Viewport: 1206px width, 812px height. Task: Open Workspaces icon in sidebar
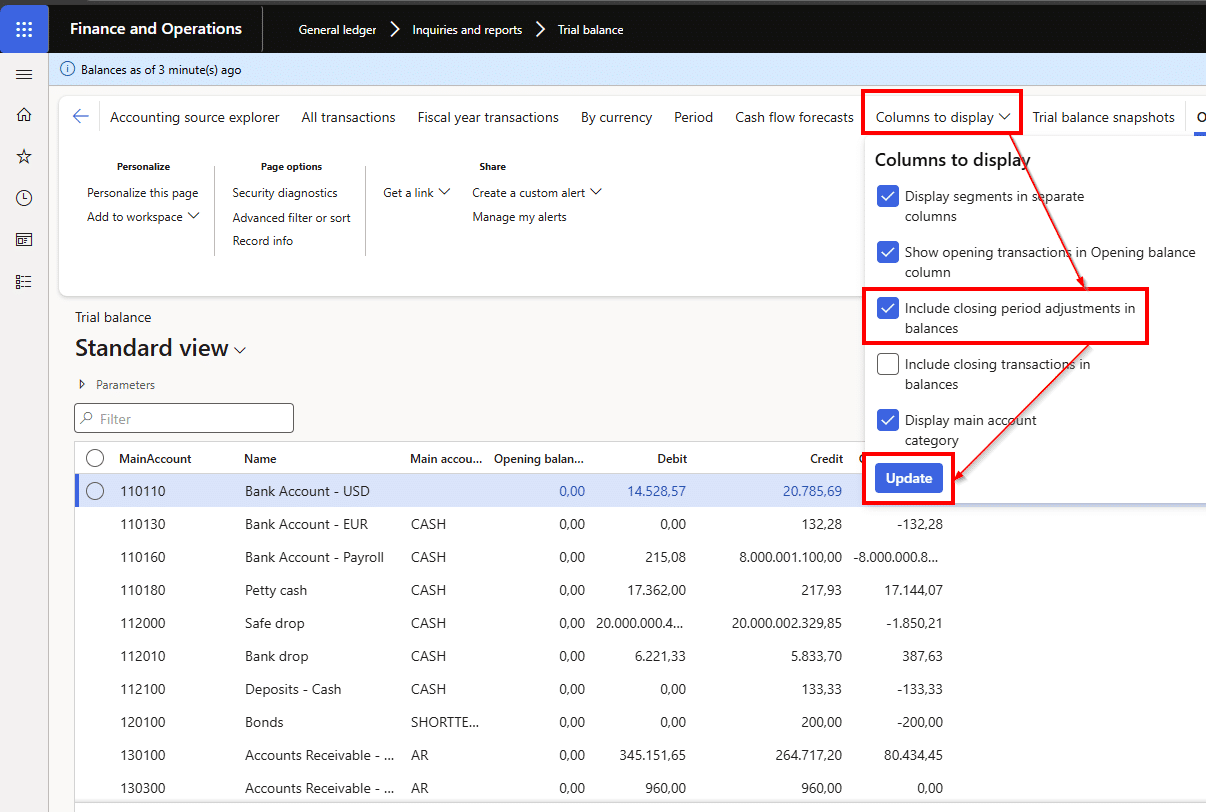pyautogui.click(x=24, y=240)
